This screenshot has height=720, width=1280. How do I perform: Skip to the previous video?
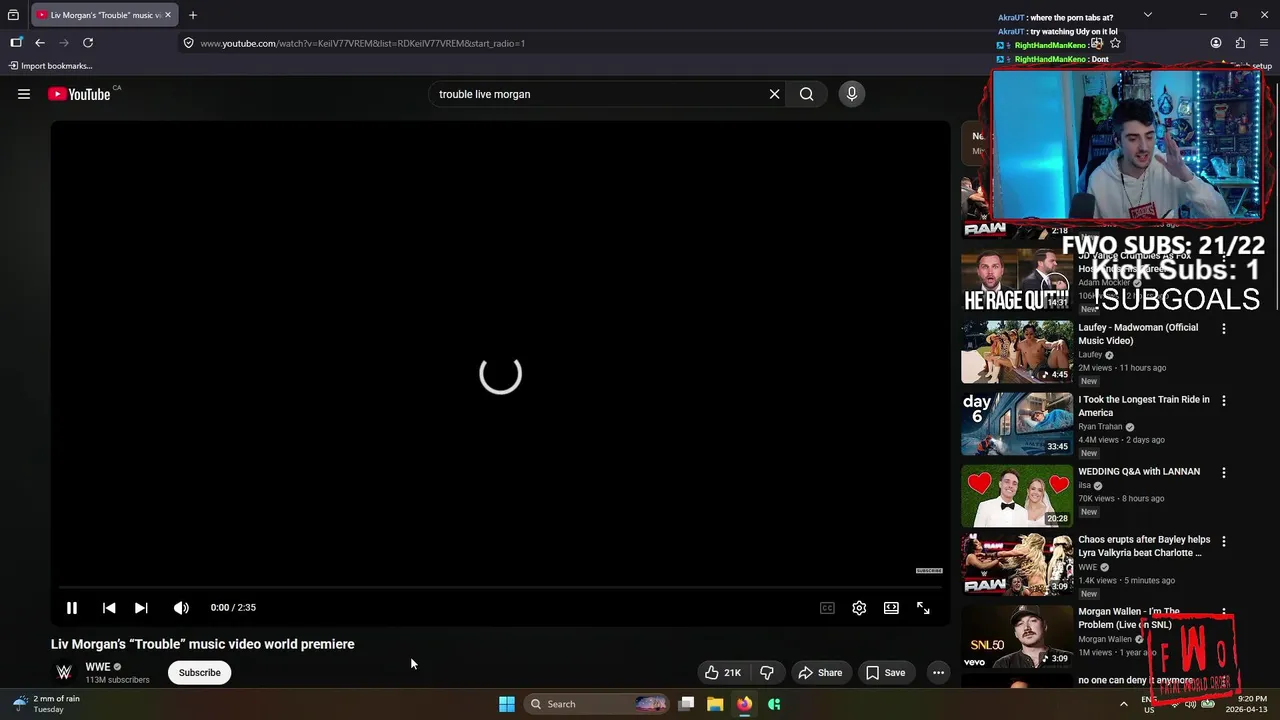point(109,608)
